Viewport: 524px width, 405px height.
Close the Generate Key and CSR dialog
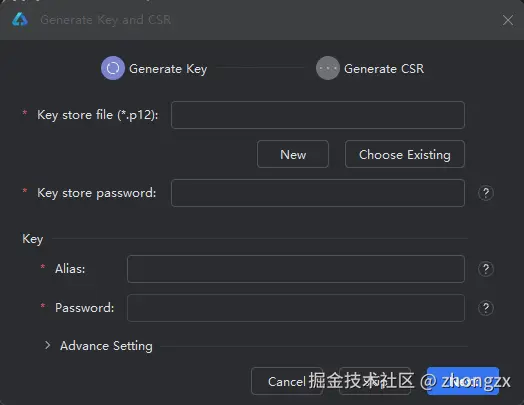click(x=508, y=20)
